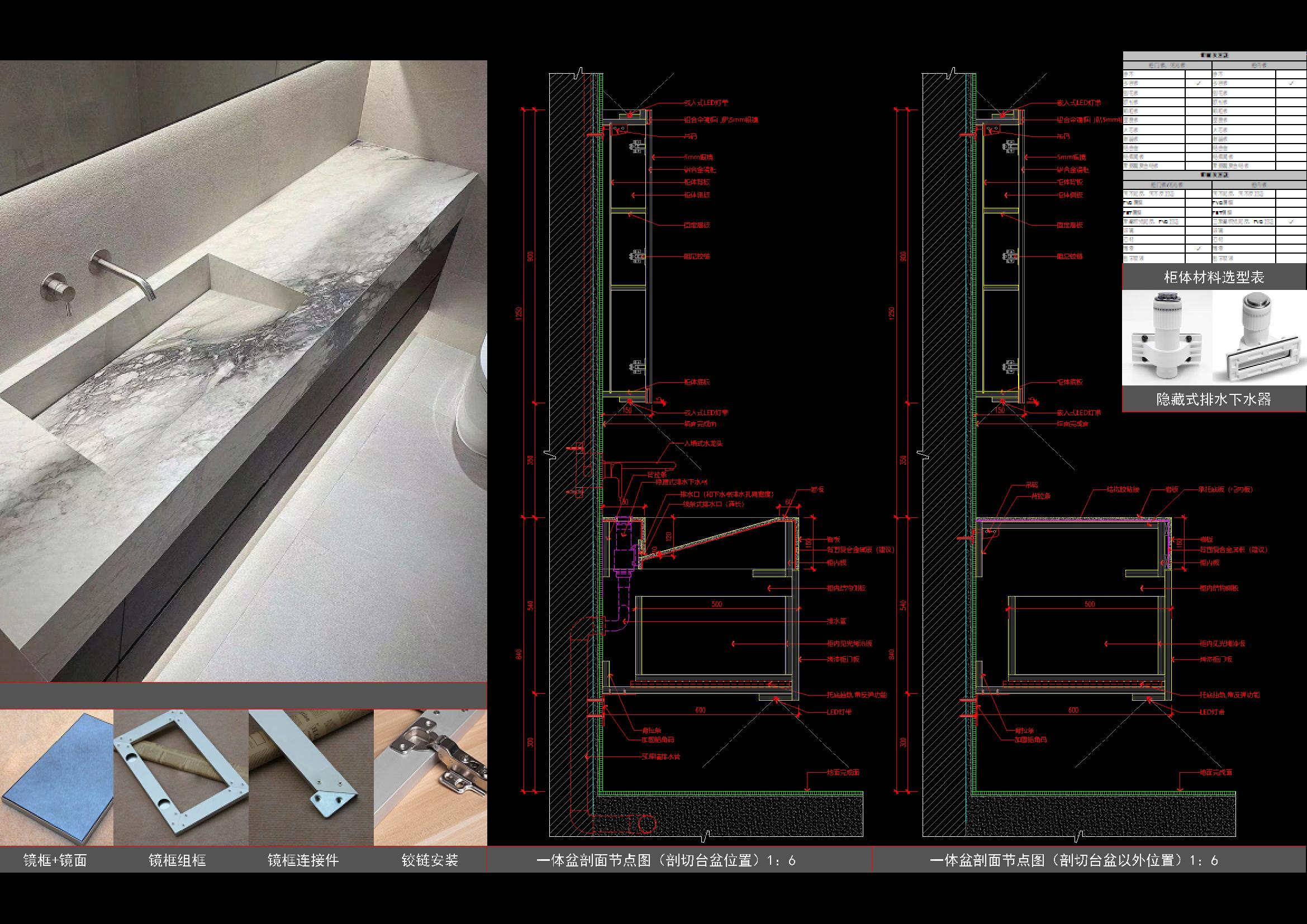Select the 镜框组框 frame assembly photo

coord(181,777)
